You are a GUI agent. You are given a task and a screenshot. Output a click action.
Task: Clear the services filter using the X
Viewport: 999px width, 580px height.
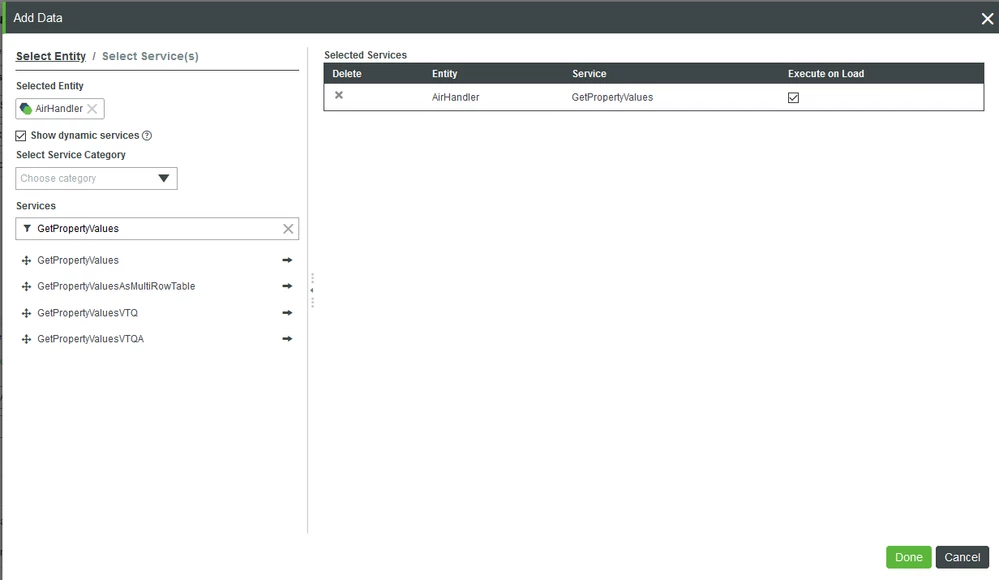288,228
